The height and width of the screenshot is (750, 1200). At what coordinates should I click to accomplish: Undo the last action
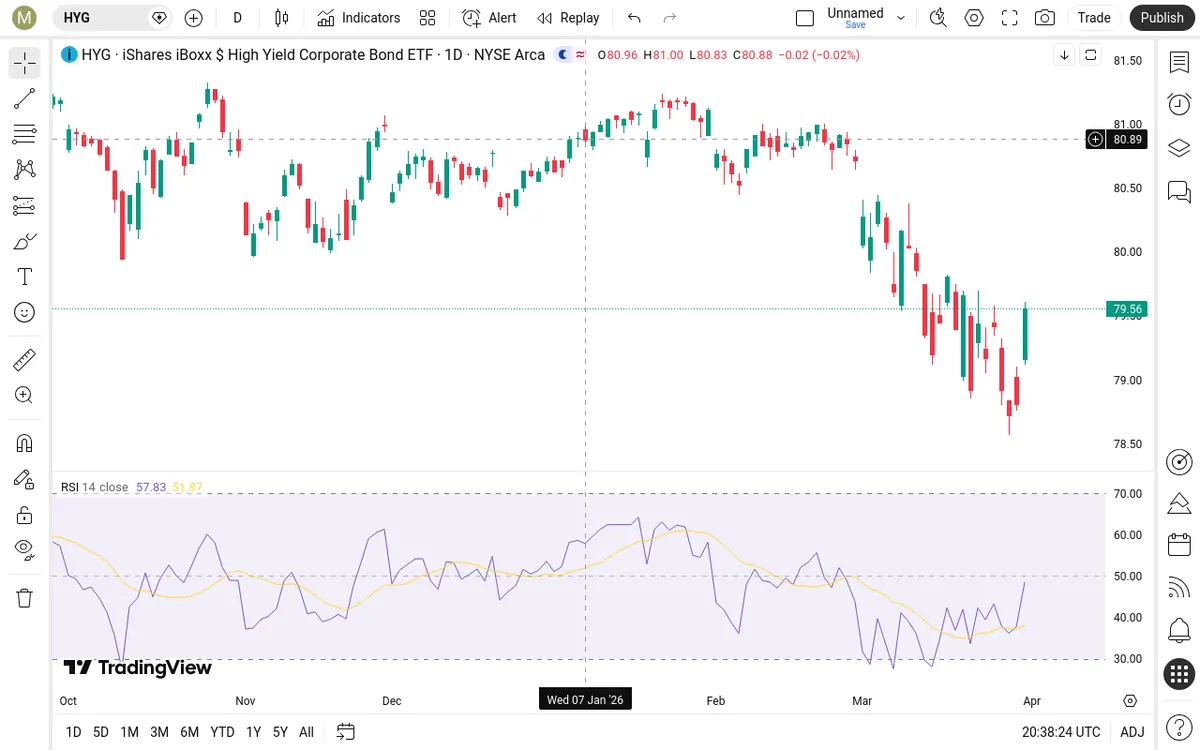634,18
